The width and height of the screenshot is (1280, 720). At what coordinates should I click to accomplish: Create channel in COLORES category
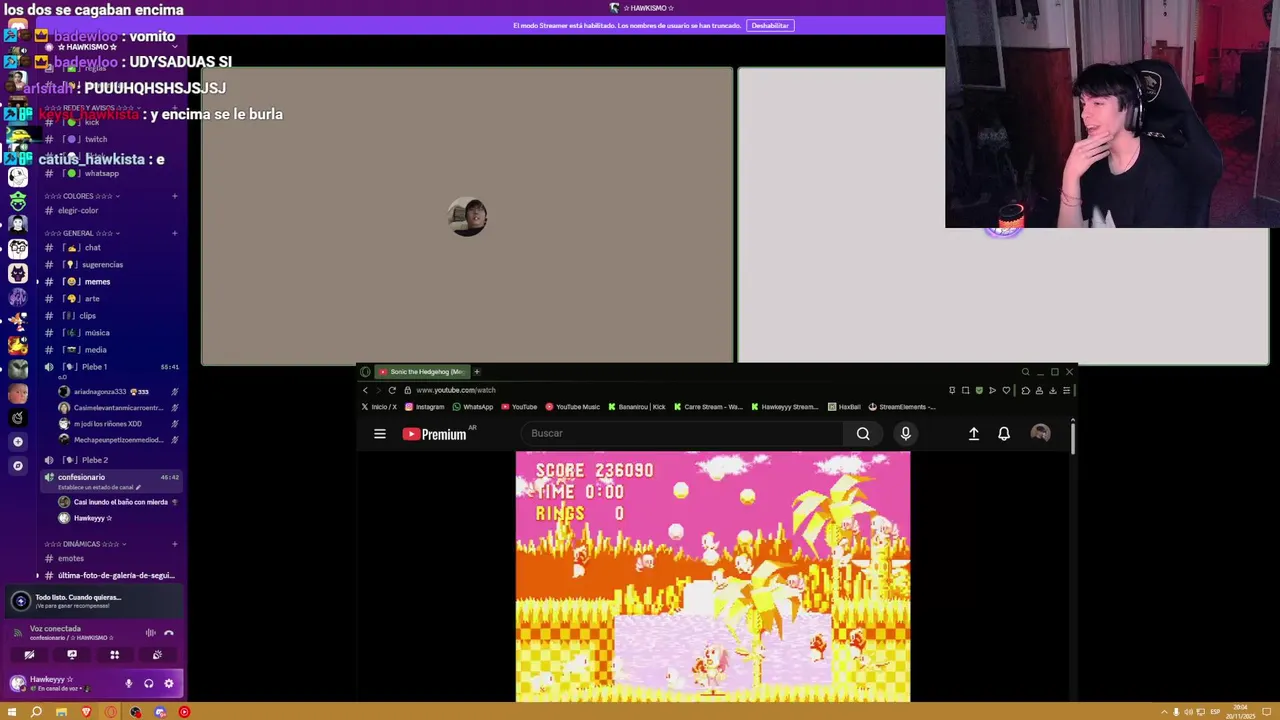[x=174, y=196]
